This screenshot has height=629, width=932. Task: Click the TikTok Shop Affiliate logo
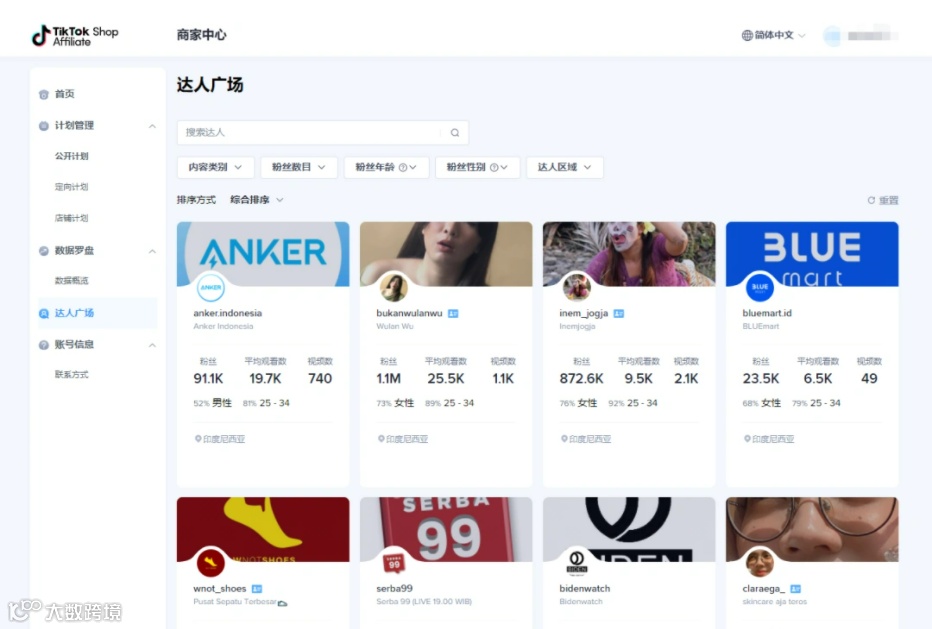(75, 36)
